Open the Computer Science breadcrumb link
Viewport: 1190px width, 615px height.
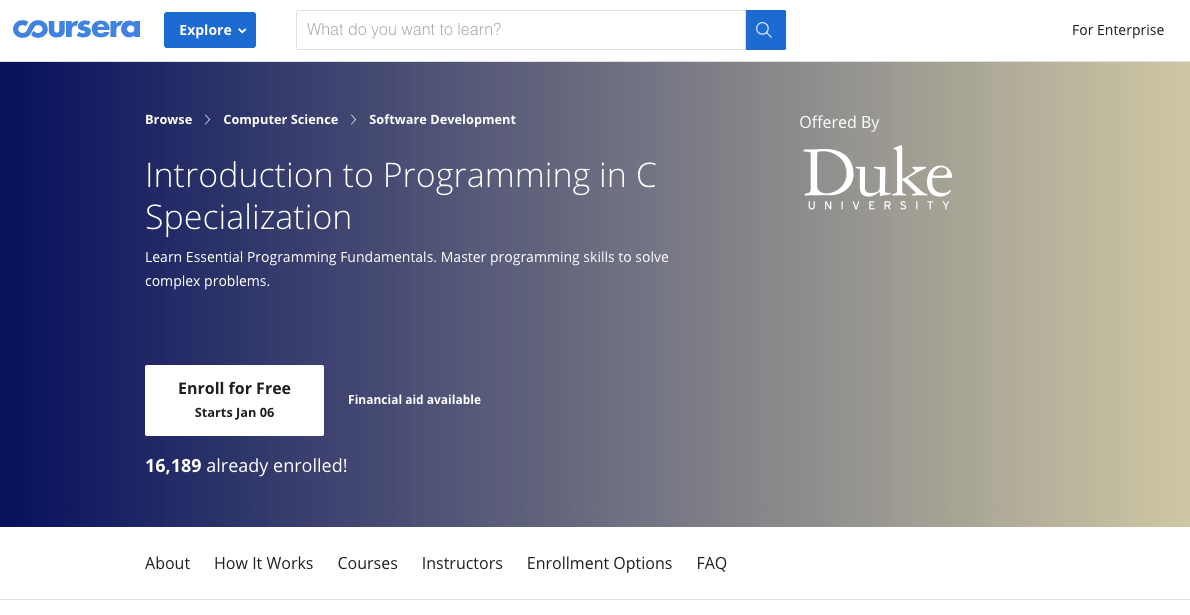click(280, 120)
